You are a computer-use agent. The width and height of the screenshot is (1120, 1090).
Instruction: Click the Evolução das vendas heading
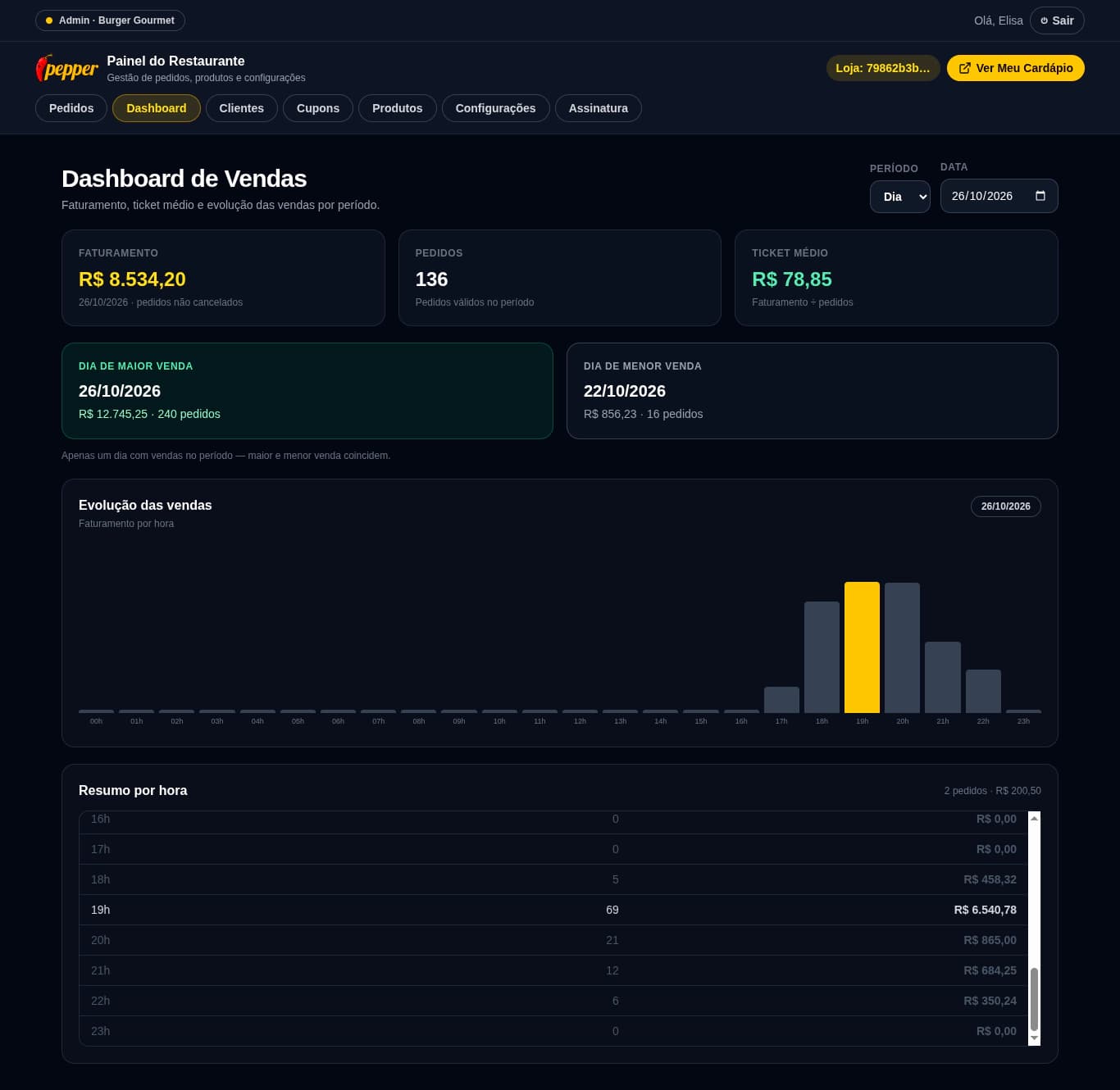click(145, 506)
